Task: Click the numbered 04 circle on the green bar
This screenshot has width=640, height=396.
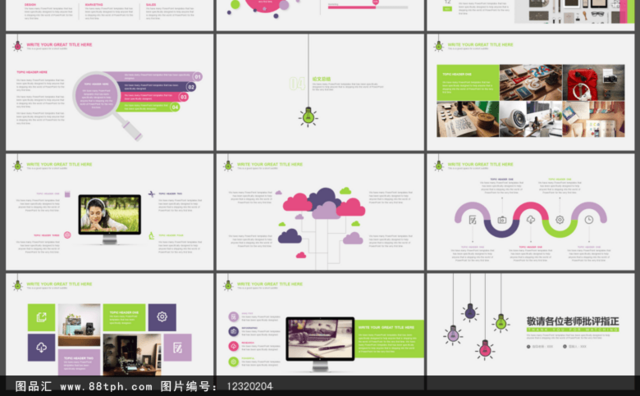Action: pos(175,107)
